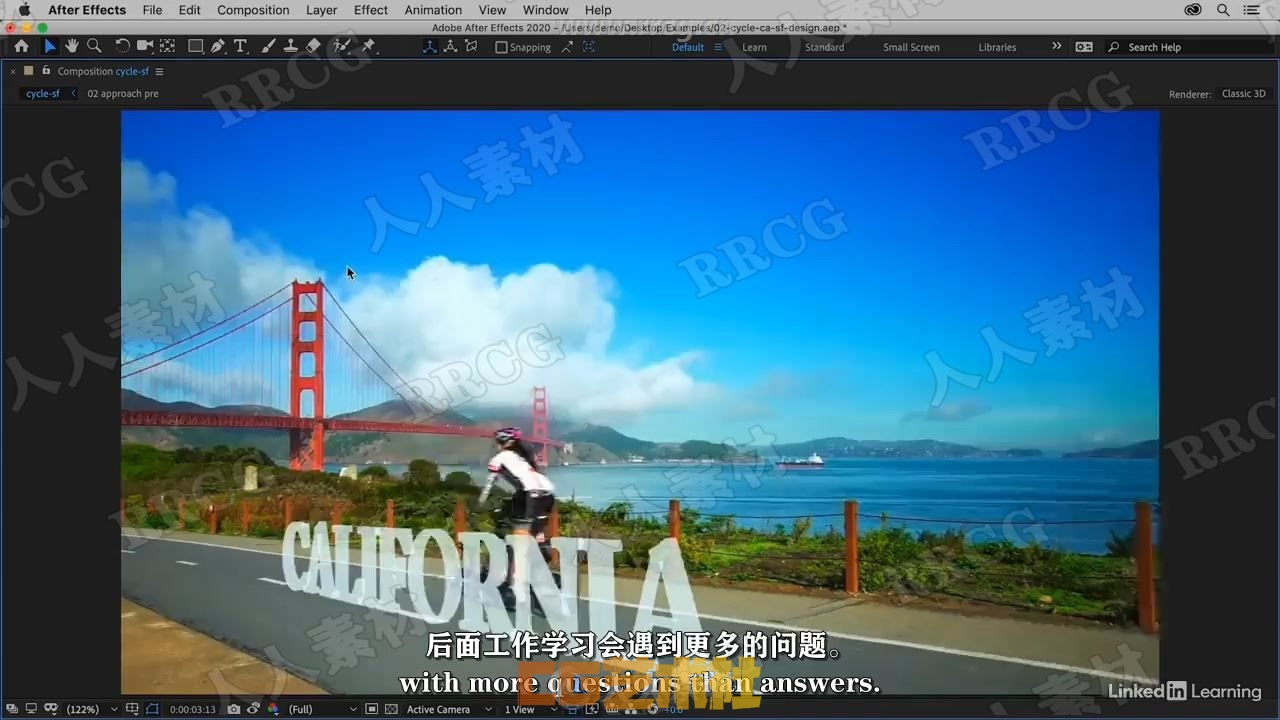Click the Adobe immersive VR goggles icon
This screenshot has width=1280, height=720.
(51, 709)
